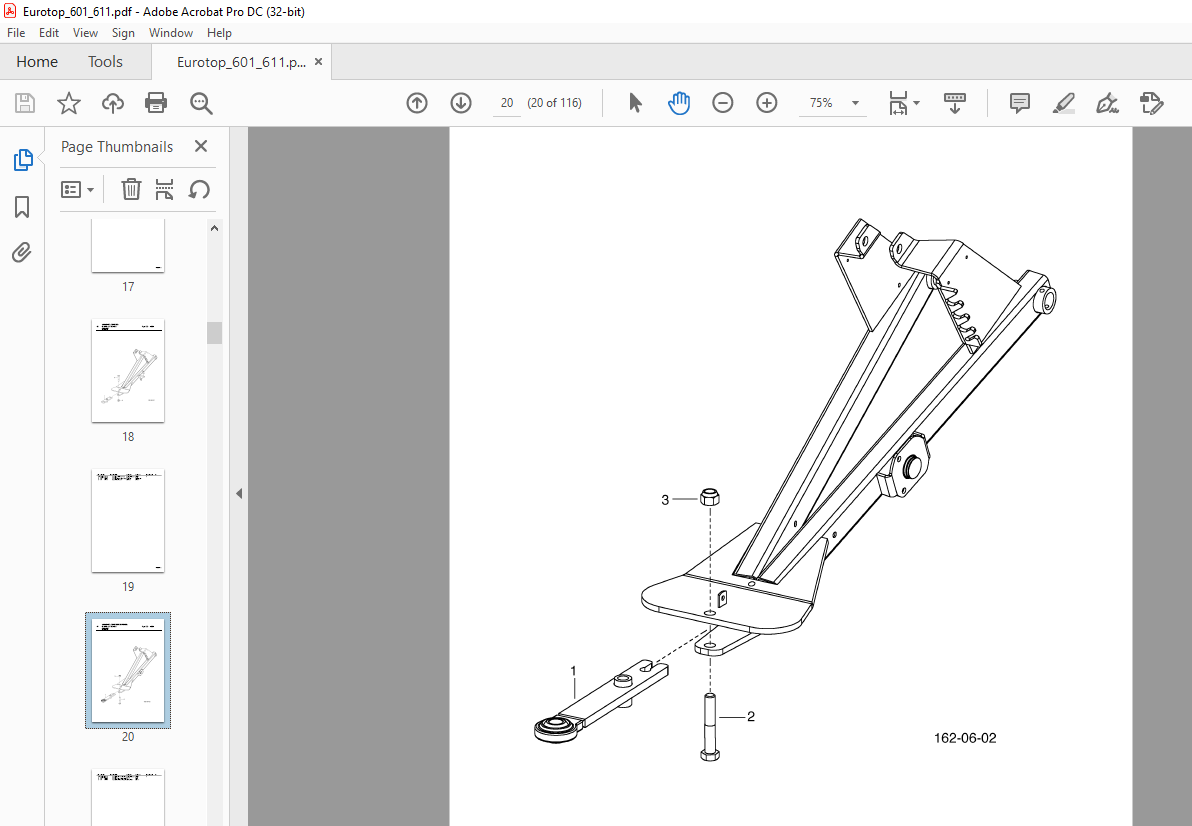Click part label 3 in the drawing
Screen dimensions: 1192x826
tap(665, 500)
